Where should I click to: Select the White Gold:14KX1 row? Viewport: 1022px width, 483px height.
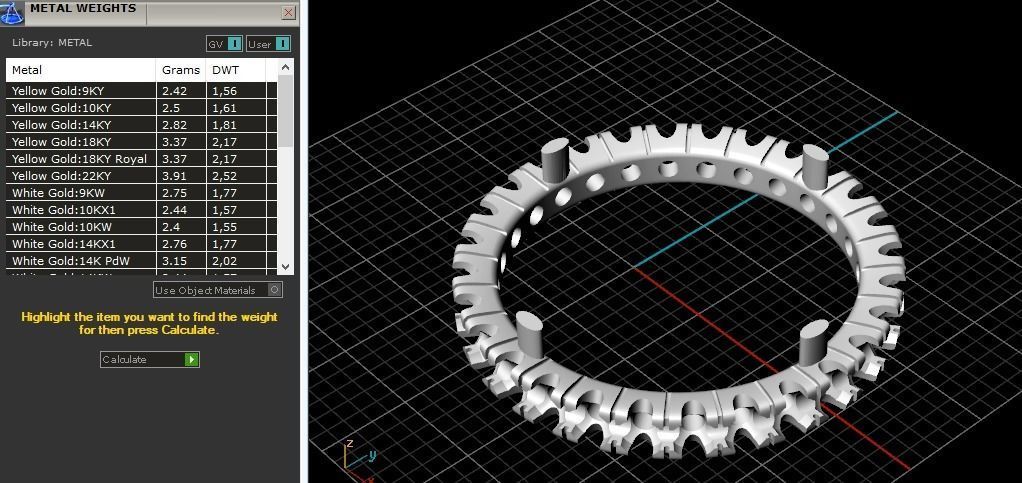pos(141,244)
